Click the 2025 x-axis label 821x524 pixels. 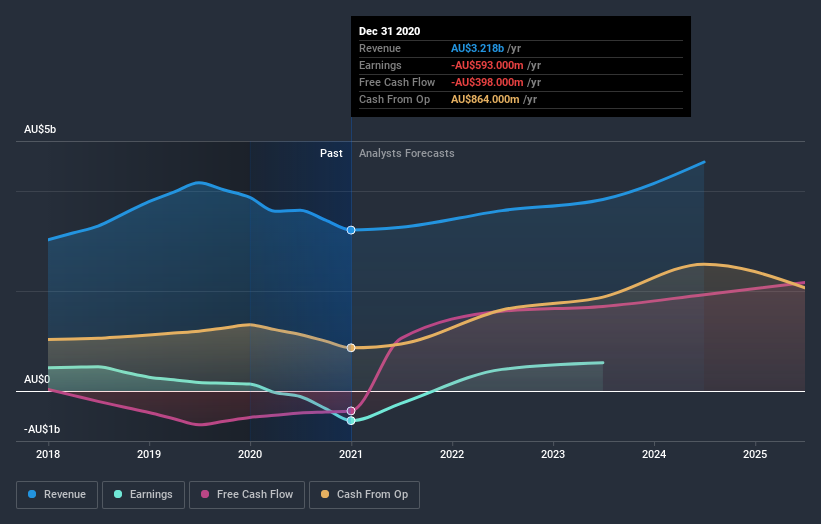[755, 454]
